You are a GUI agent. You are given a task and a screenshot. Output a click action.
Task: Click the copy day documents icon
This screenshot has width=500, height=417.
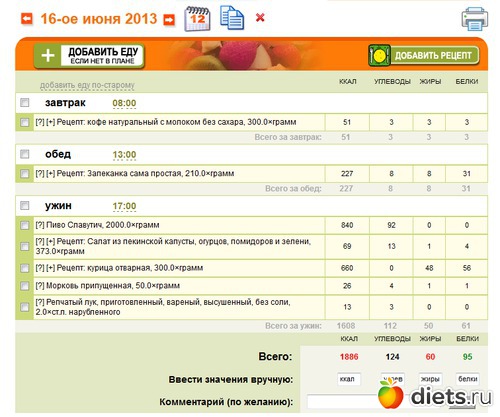[x=232, y=18]
